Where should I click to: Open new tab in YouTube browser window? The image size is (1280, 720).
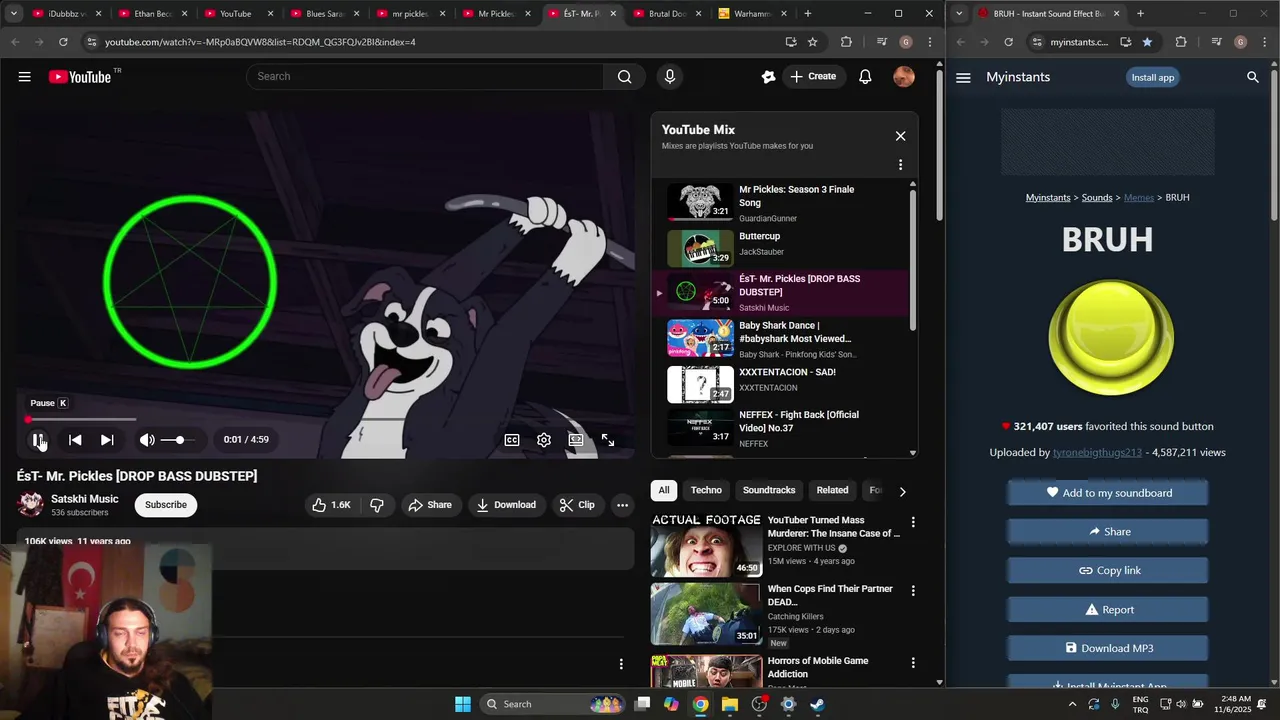pyautogui.click(x=808, y=14)
